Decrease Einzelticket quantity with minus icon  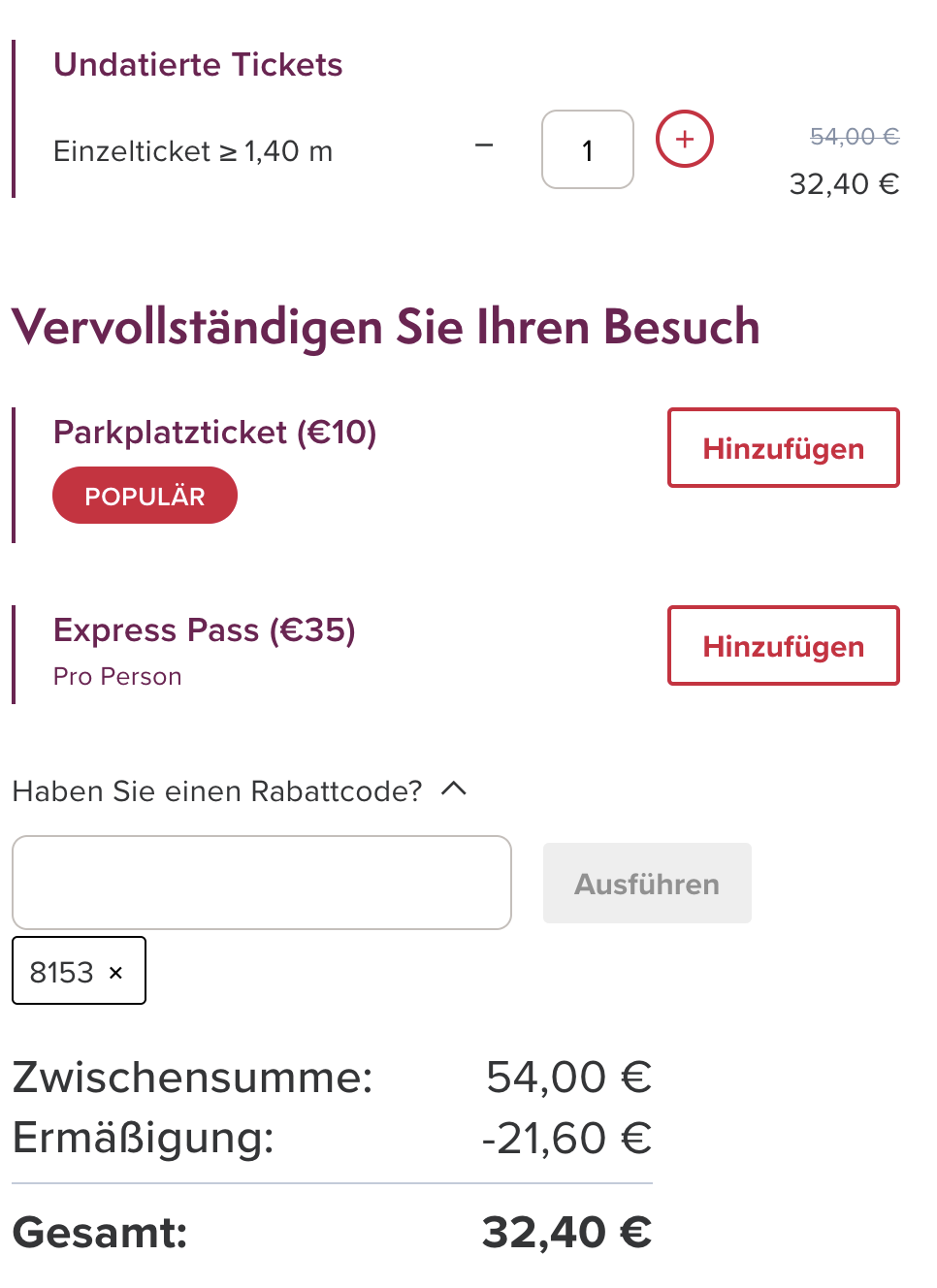pos(484,145)
